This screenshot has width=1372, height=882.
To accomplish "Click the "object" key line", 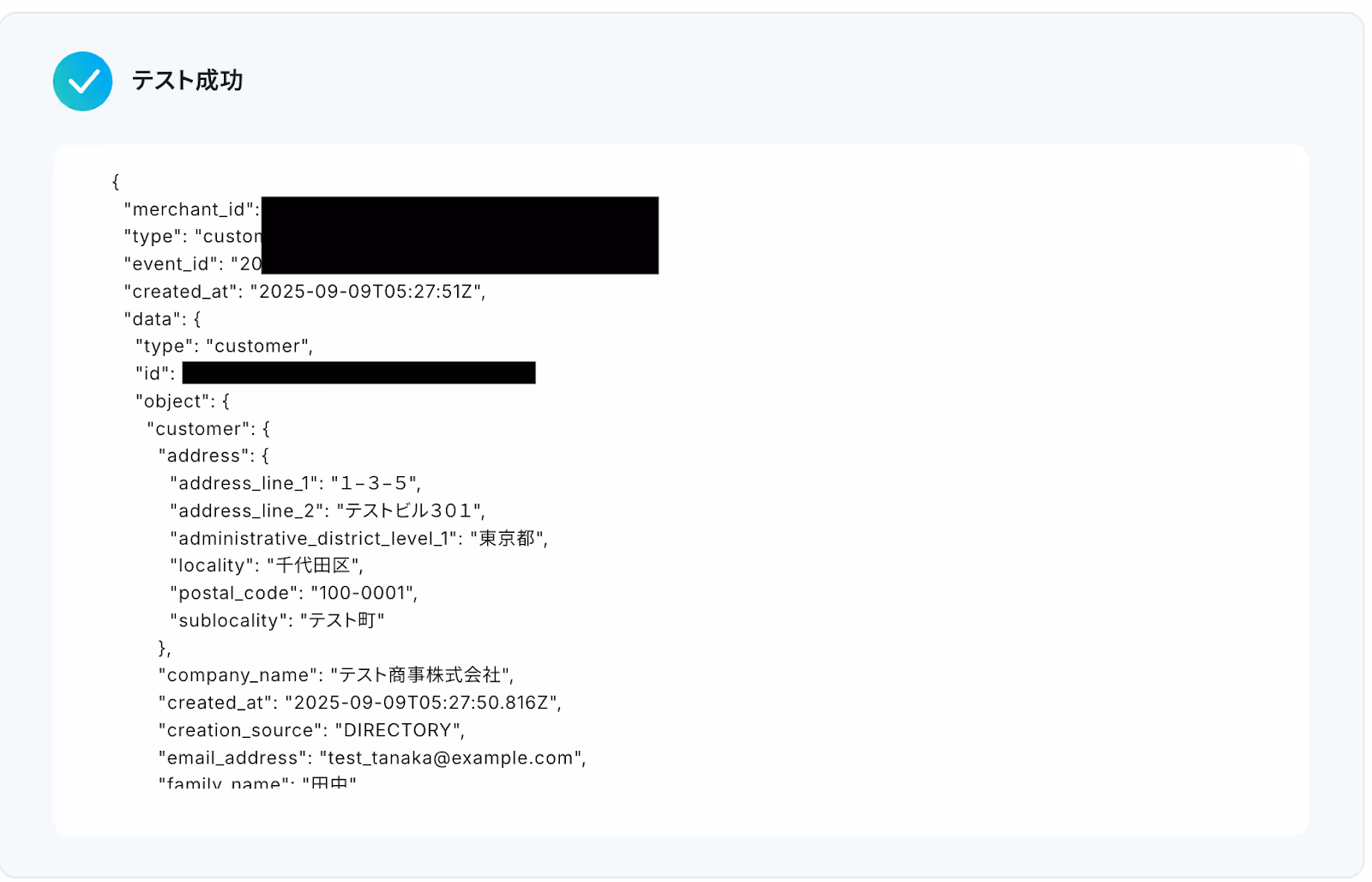I will pos(182,402).
